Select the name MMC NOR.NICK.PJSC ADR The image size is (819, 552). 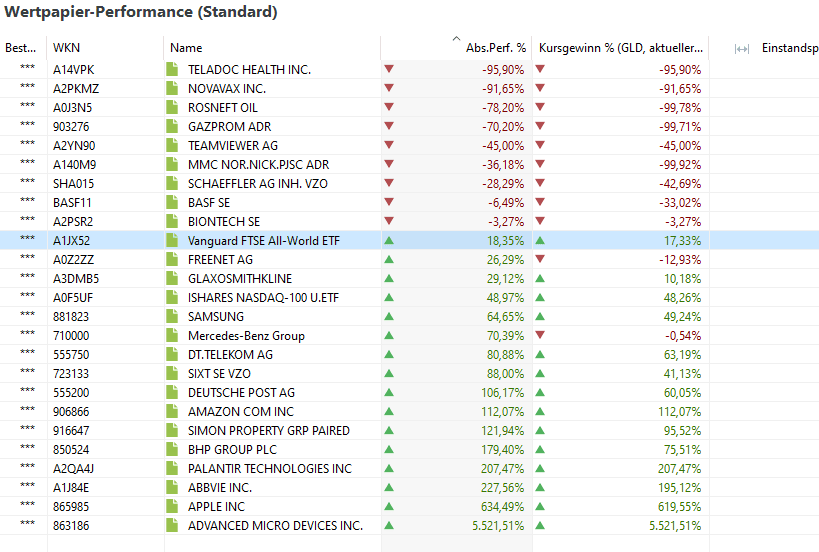point(259,165)
